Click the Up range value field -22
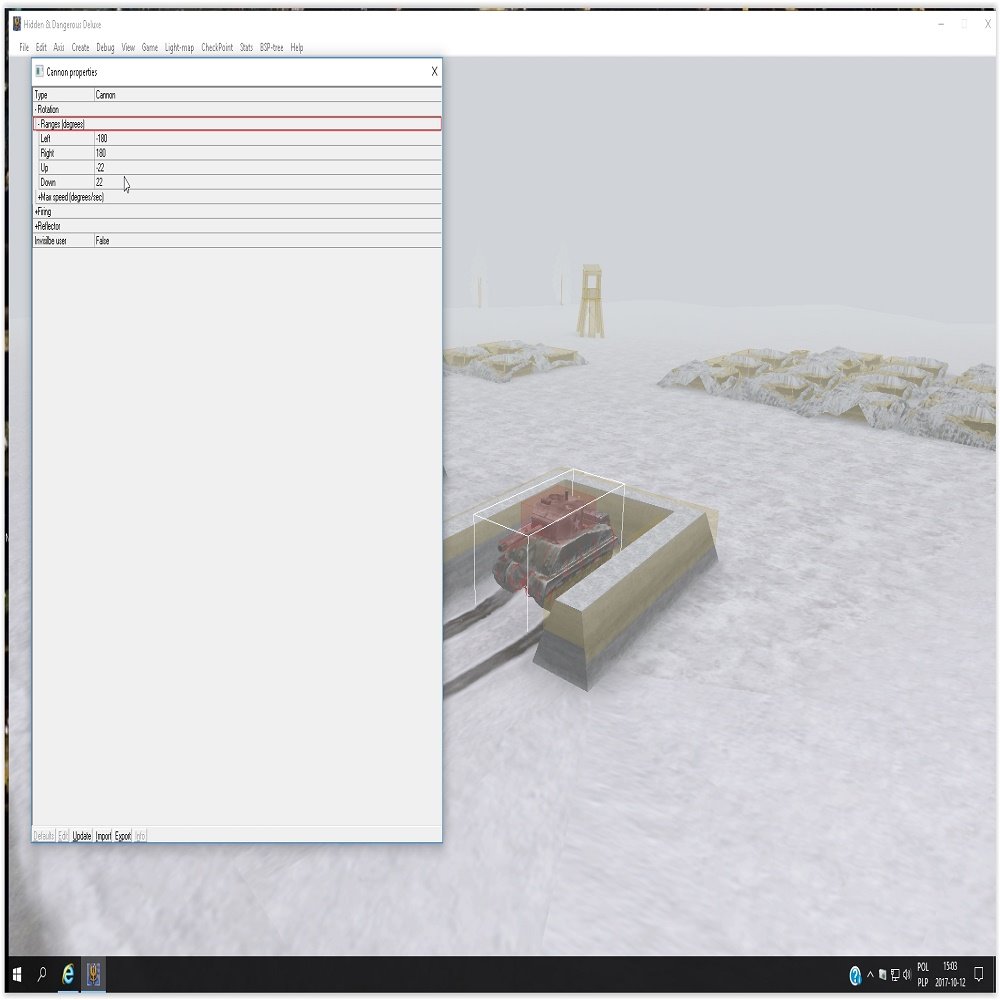The width and height of the screenshot is (1000, 1000). click(x=267, y=168)
